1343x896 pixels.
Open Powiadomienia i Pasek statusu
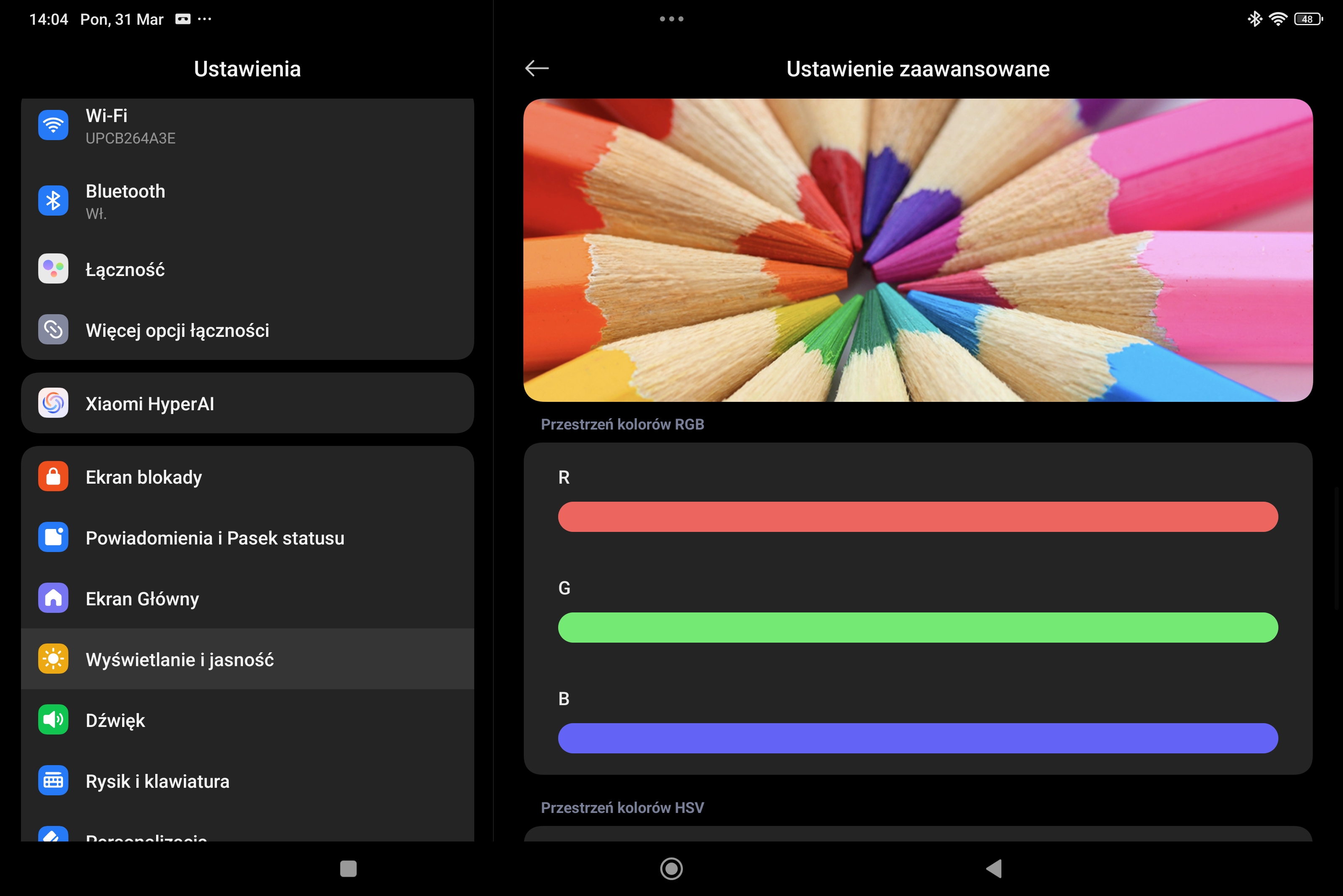point(215,538)
